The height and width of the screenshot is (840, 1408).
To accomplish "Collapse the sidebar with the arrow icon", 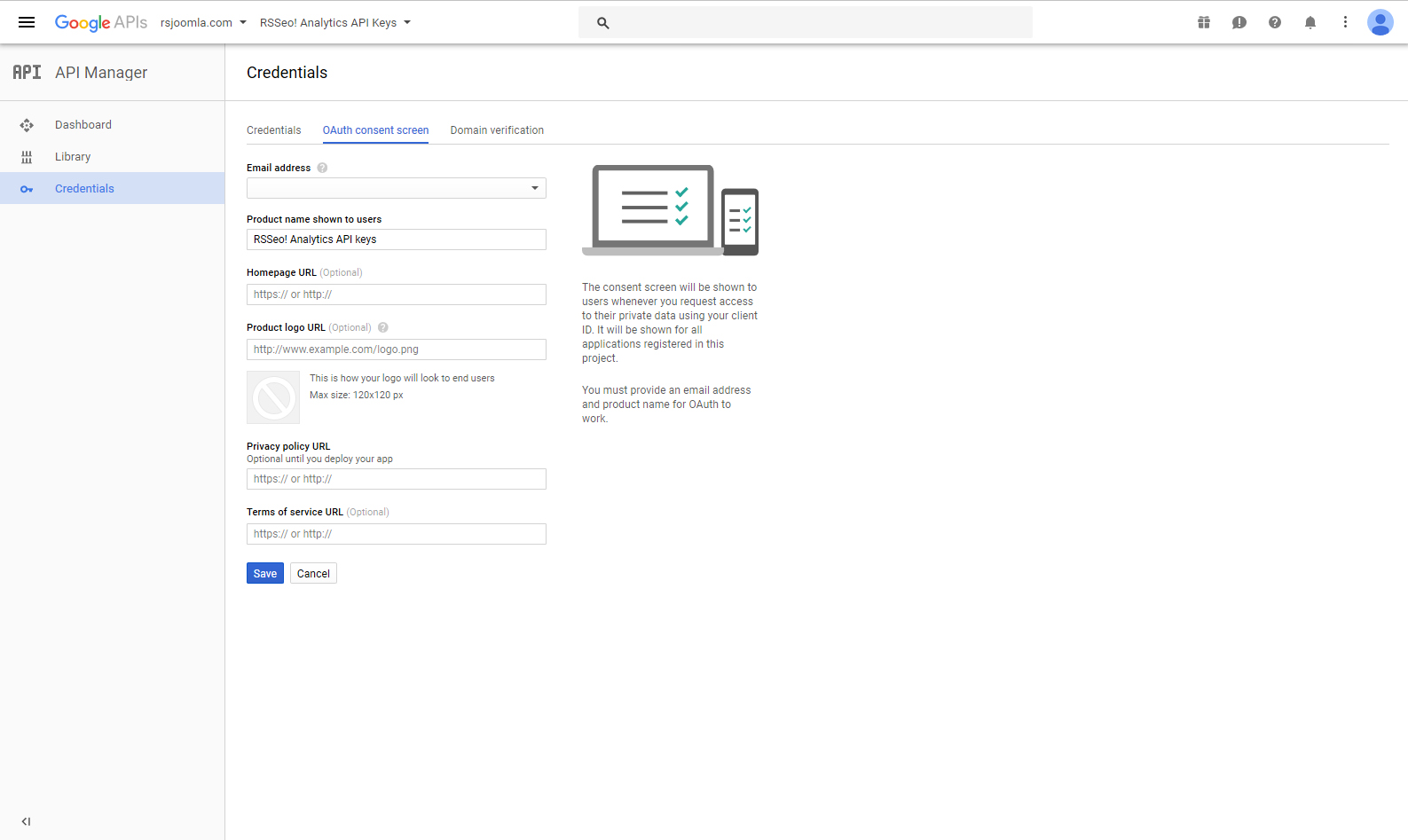I will [x=26, y=821].
